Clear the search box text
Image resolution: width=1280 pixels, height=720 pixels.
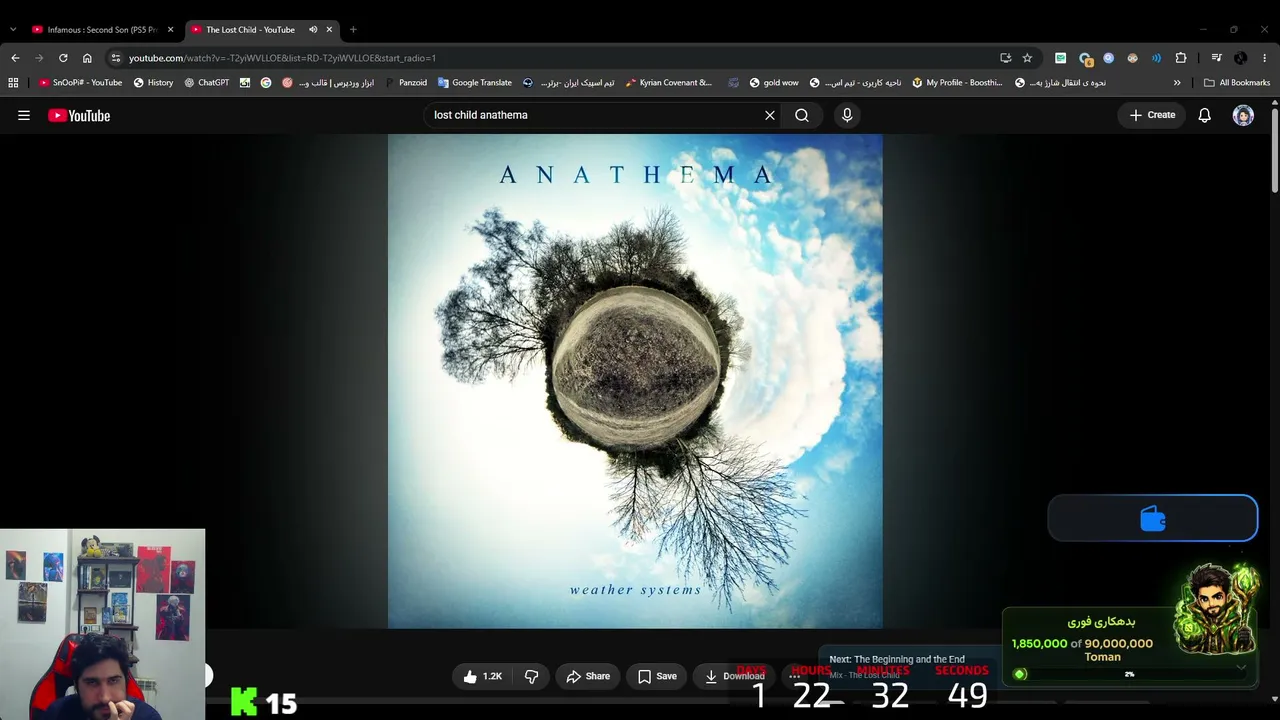click(x=770, y=115)
